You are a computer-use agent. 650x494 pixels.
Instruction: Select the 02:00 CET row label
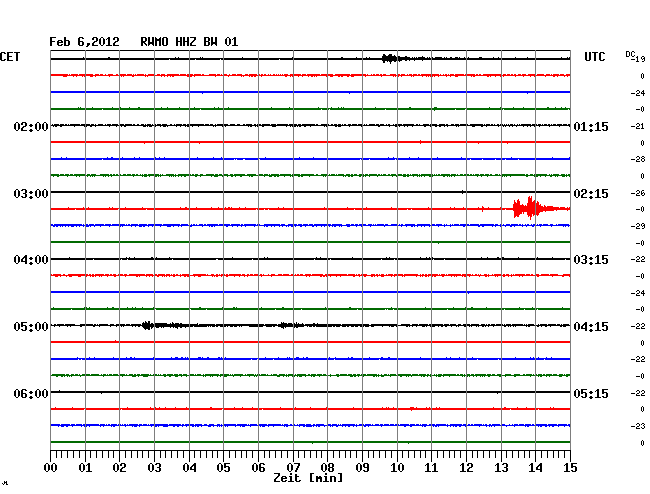tap(31, 126)
